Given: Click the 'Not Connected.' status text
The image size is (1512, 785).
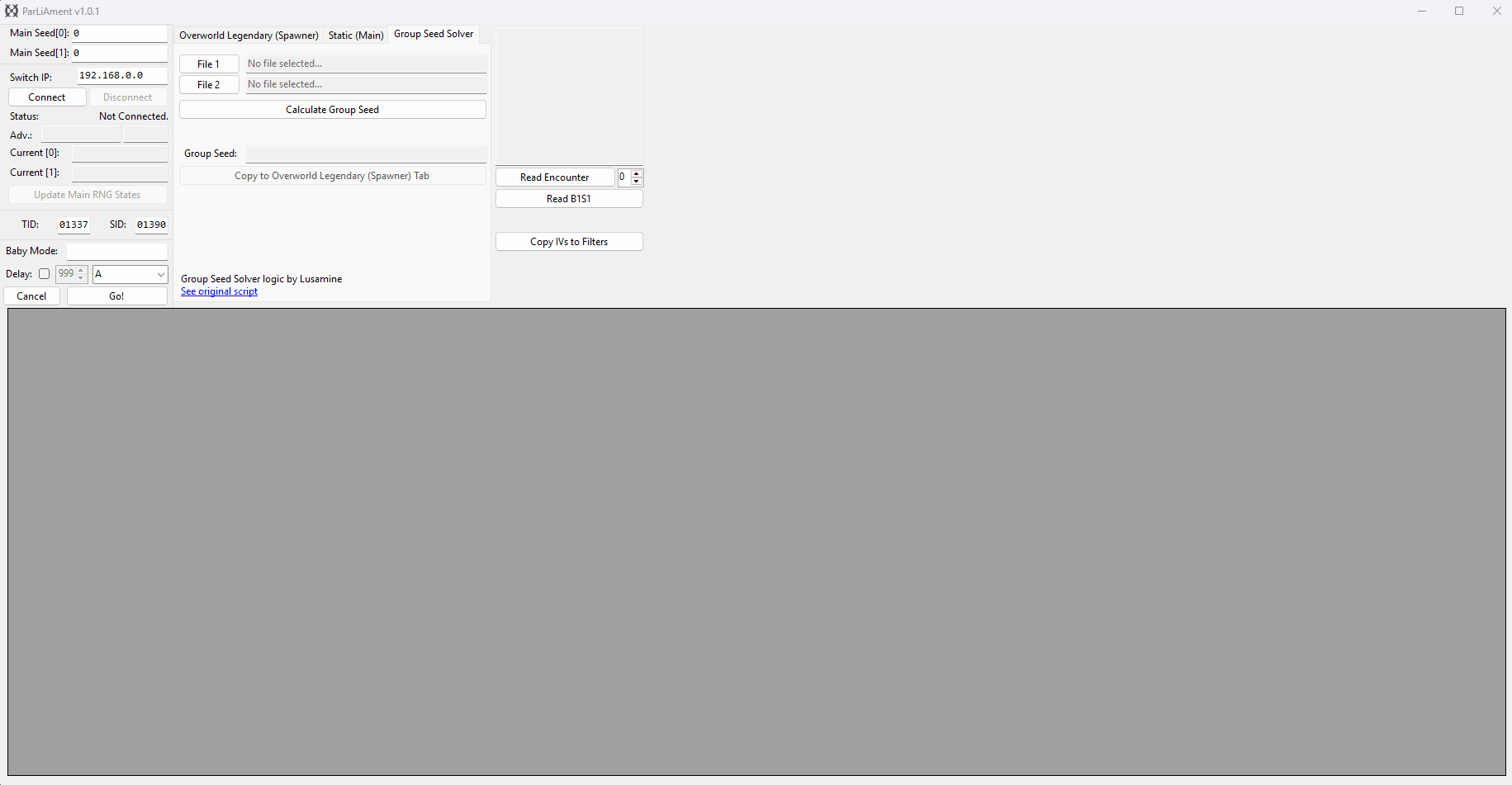Looking at the screenshot, I should click(133, 116).
